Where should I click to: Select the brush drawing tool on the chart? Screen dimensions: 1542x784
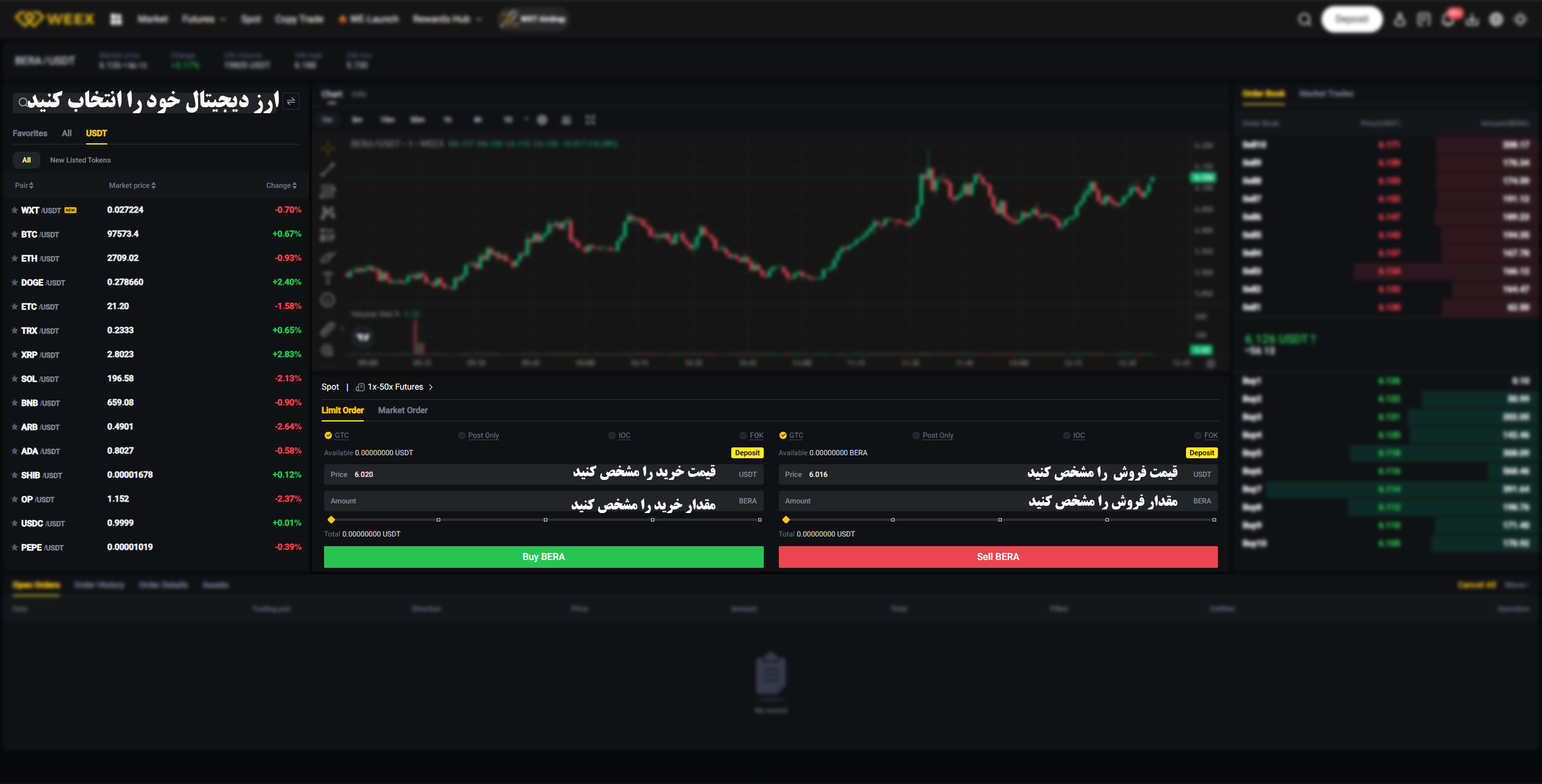tap(328, 256)
